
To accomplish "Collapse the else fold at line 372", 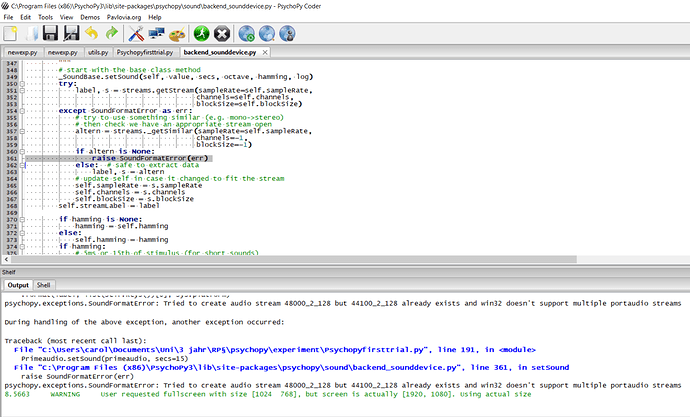I will [22, 233].
